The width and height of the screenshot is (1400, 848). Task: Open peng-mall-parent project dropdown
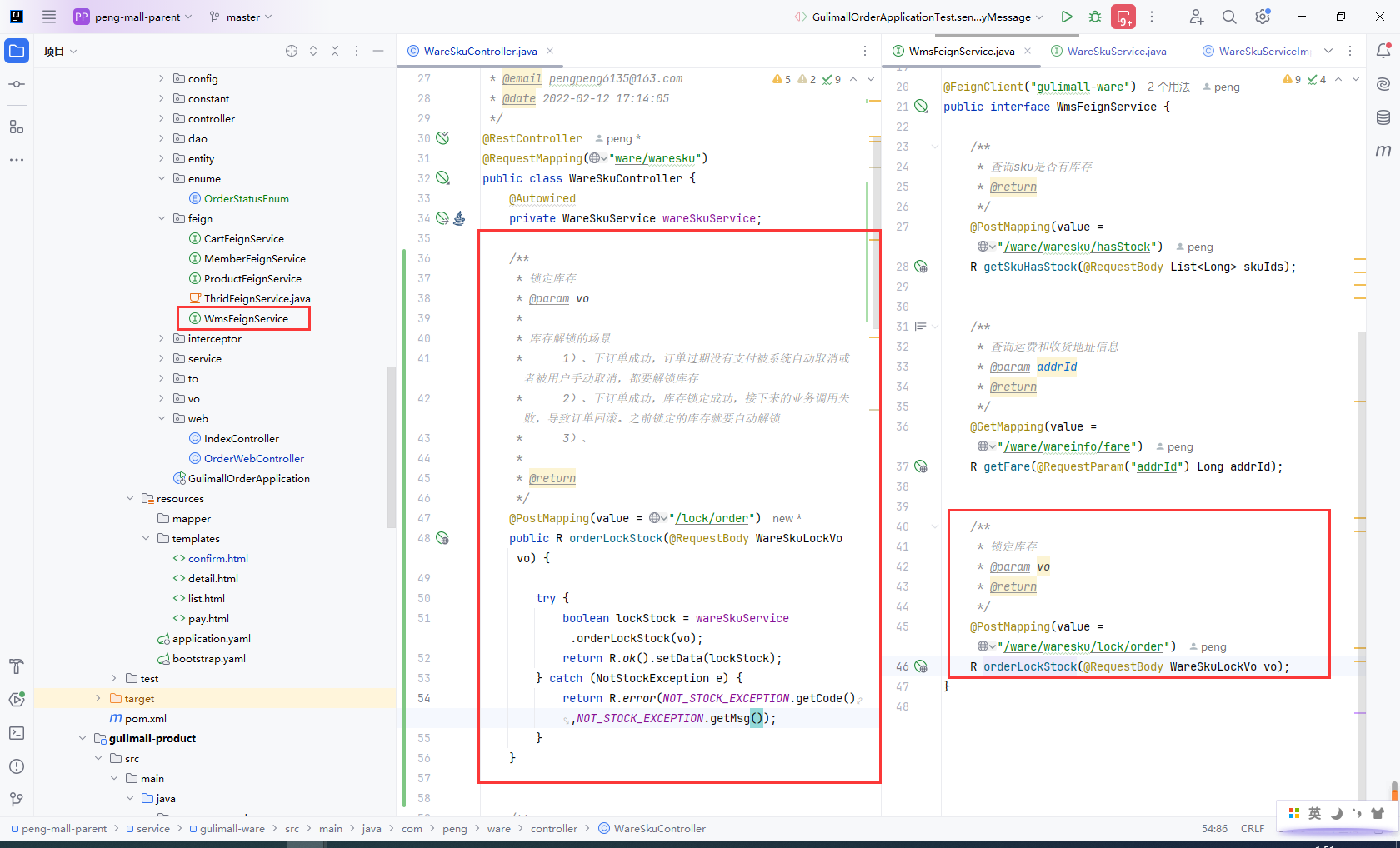[133, 17]
